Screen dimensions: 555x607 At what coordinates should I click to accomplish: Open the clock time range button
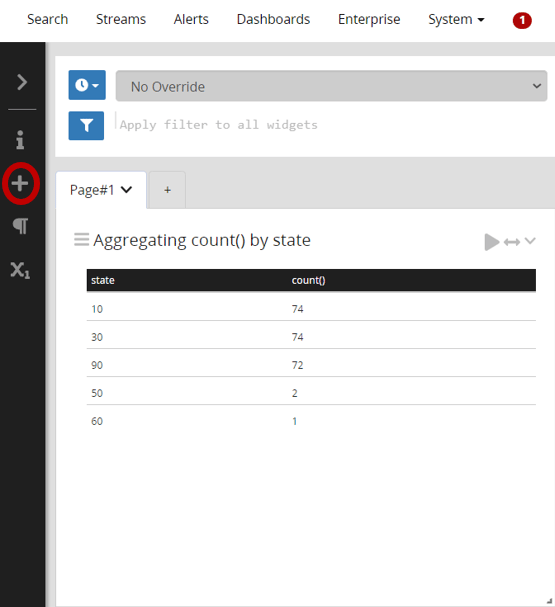click(x=87, y=85)
